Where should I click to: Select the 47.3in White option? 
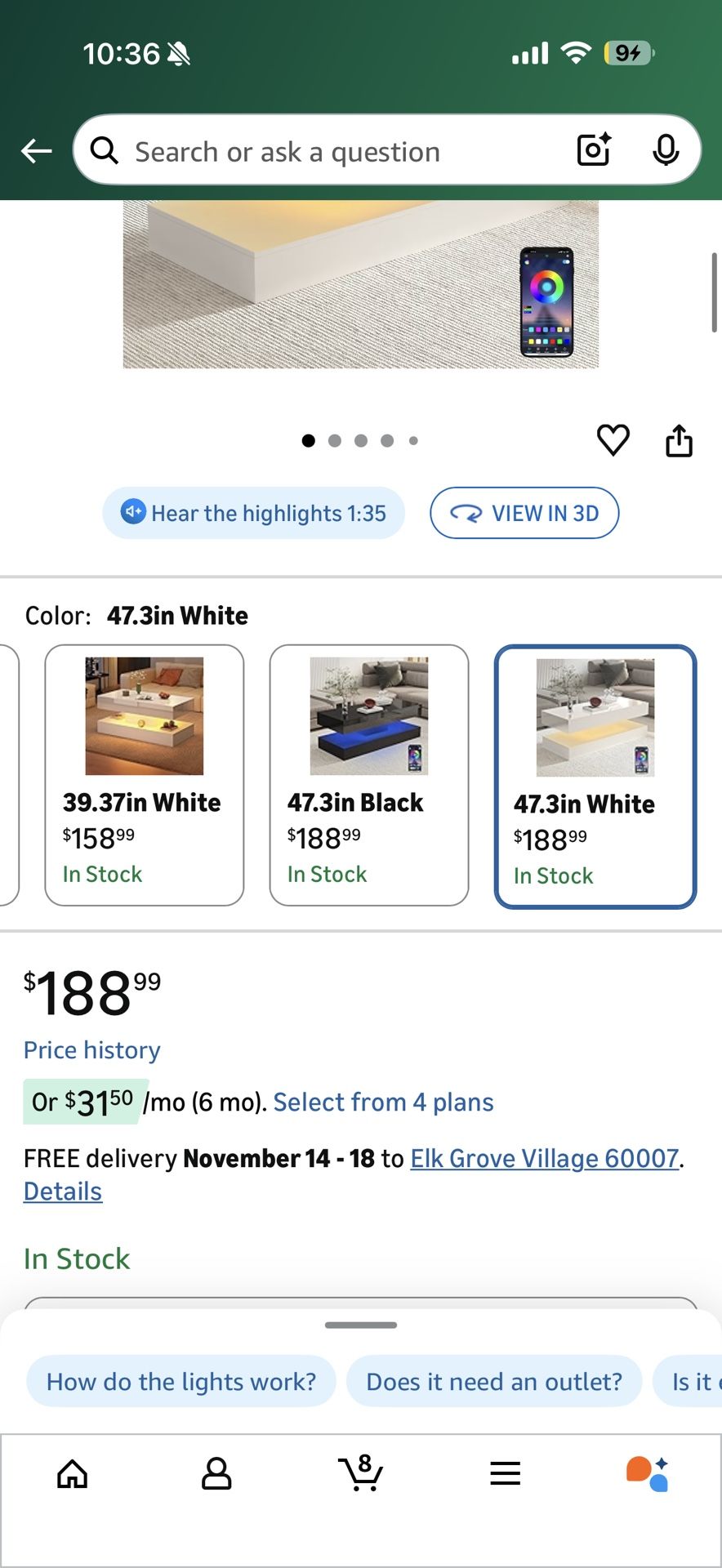point(595,777)
